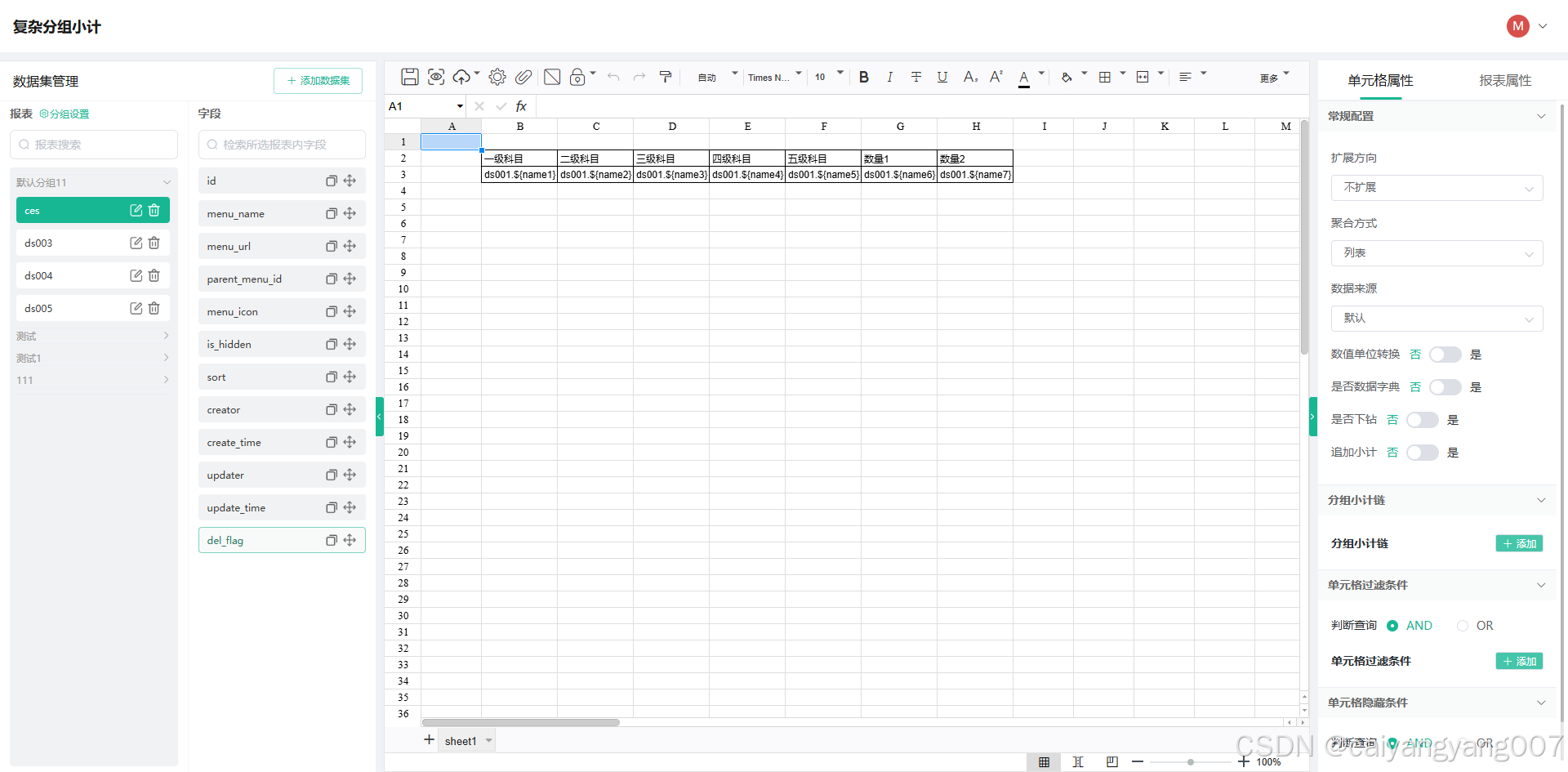Delete the ds004 dataset
Screen dimensions: 1568x772
coord(154,275)
